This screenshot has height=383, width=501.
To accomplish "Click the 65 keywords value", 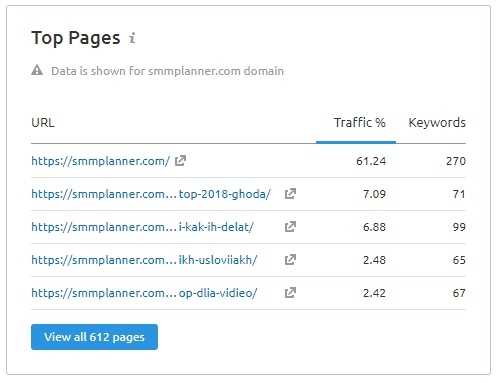I will (x=459, y=260).
